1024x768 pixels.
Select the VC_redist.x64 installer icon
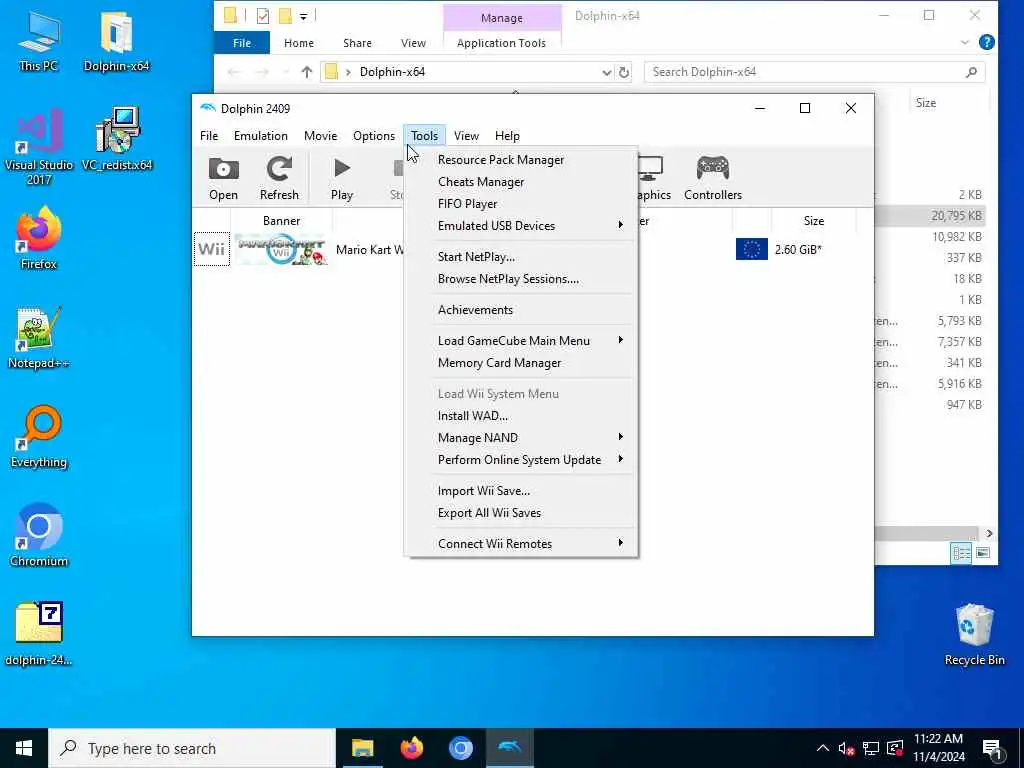pyautogui.click(x=117, y=139)
